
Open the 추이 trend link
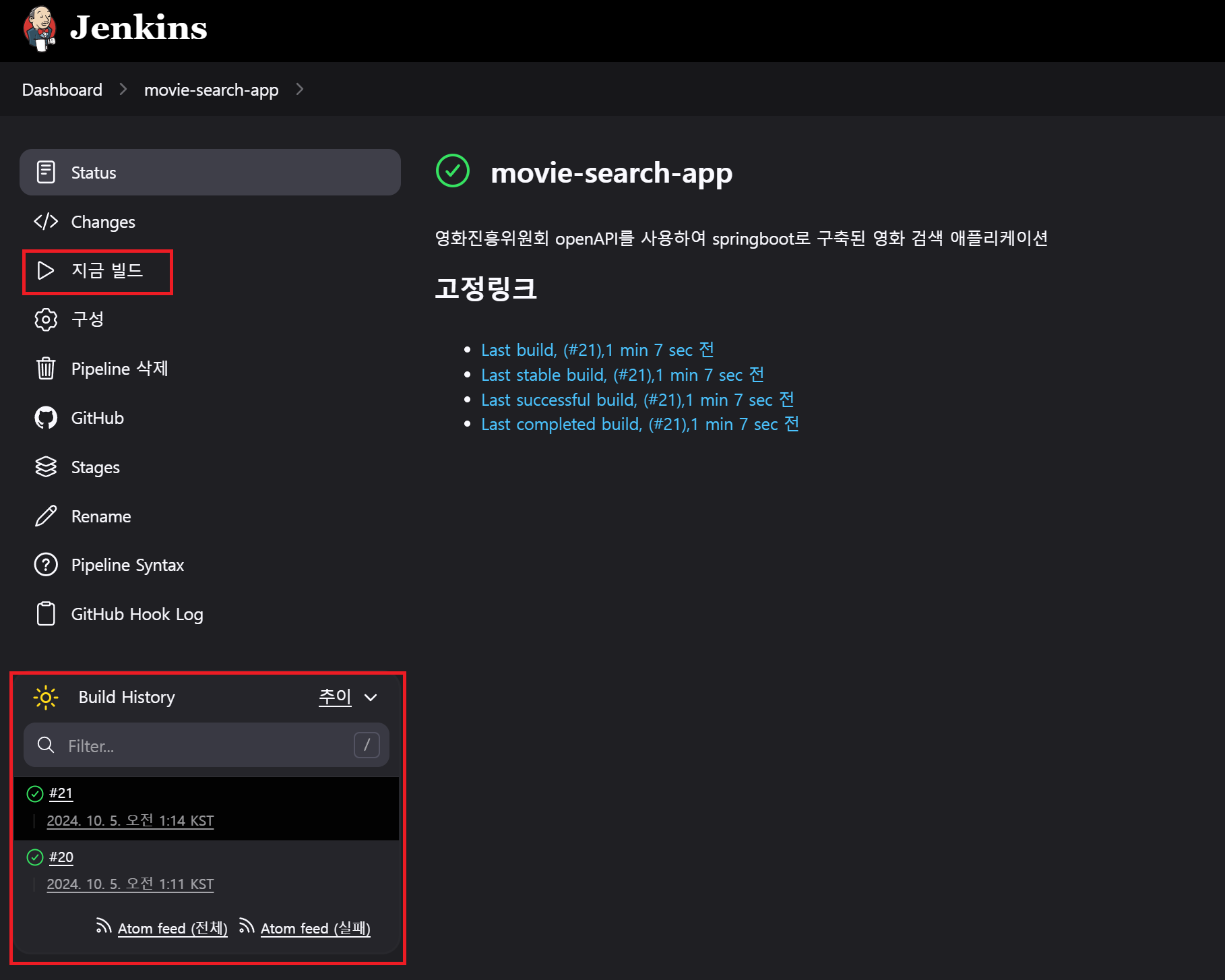[335, 696]
